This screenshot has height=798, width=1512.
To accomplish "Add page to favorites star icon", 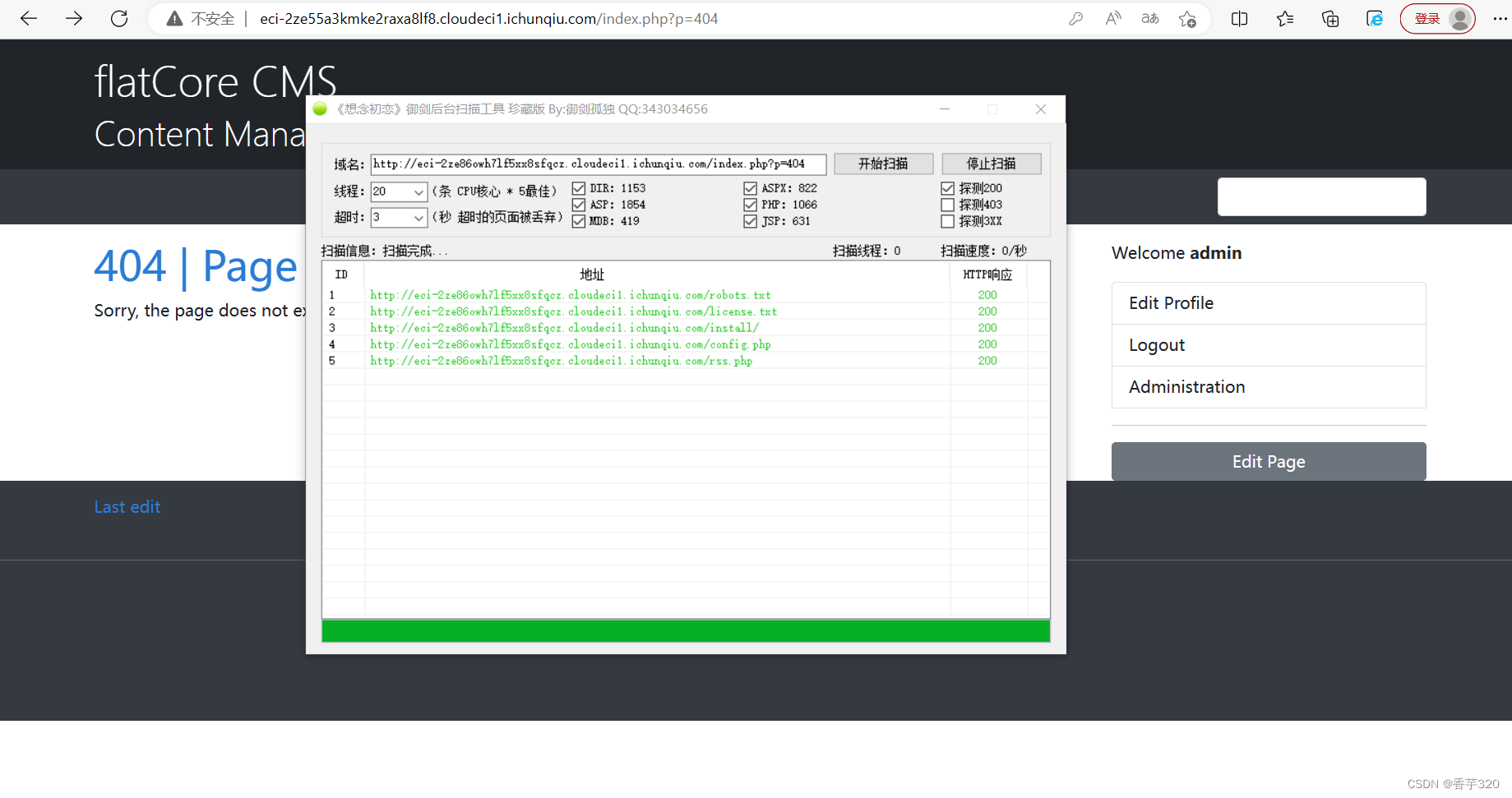I will 1187,19.
